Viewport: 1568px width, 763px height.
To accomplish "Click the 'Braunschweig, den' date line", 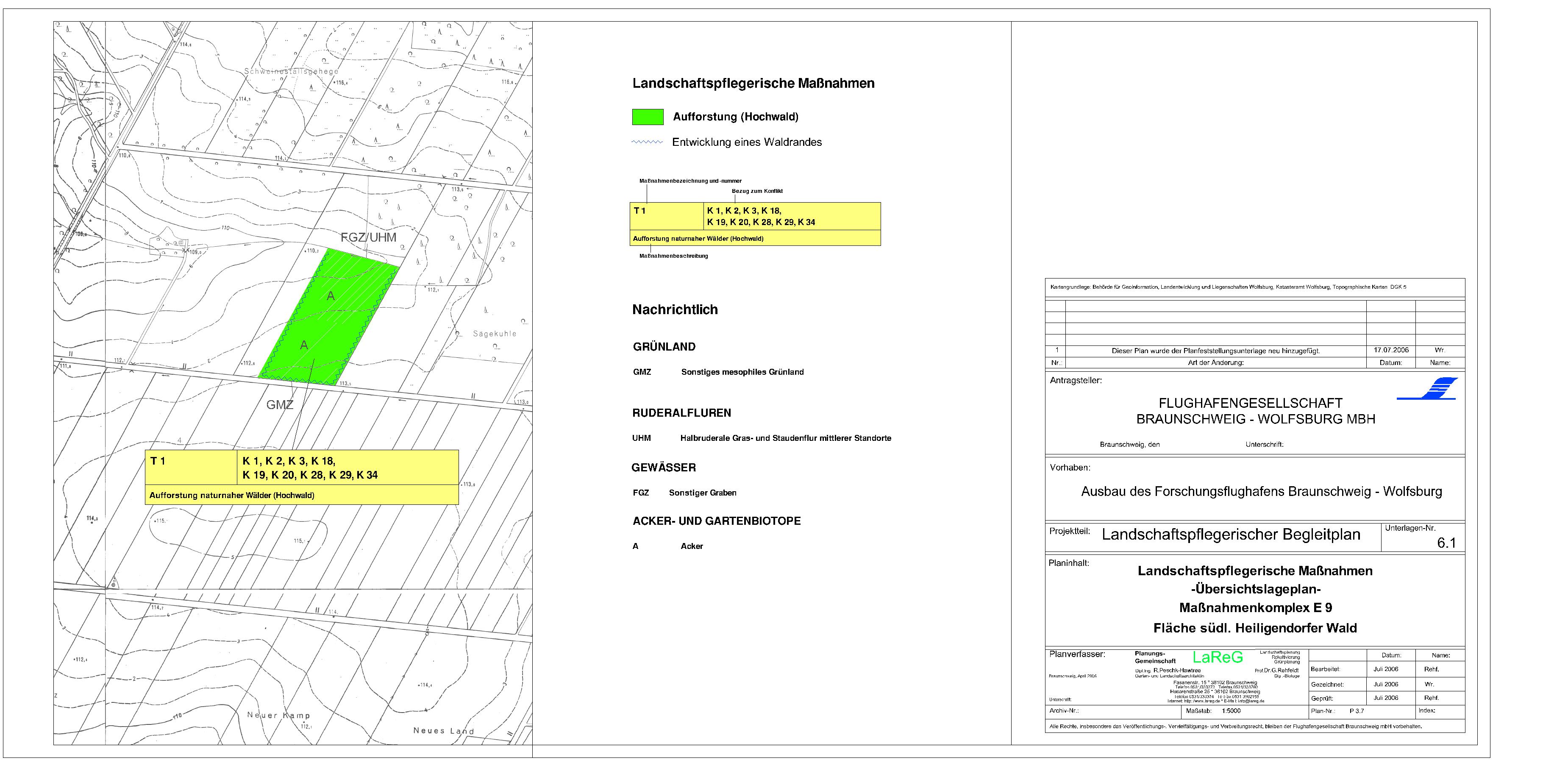I will point(1130,445).
